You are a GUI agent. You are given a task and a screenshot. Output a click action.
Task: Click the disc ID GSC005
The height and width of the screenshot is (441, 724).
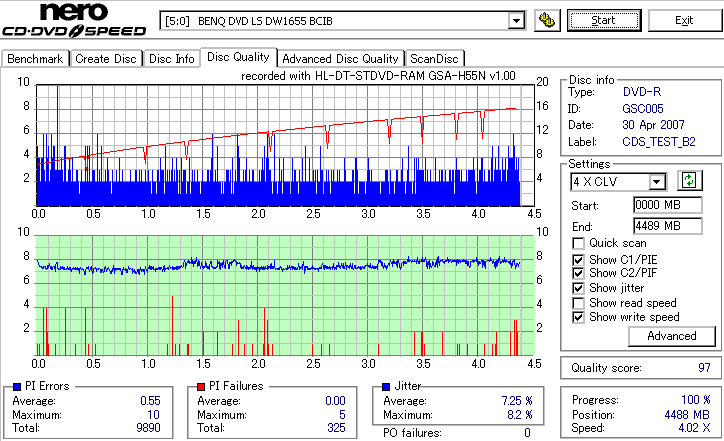pyautogui.click(x=643, y=109)
